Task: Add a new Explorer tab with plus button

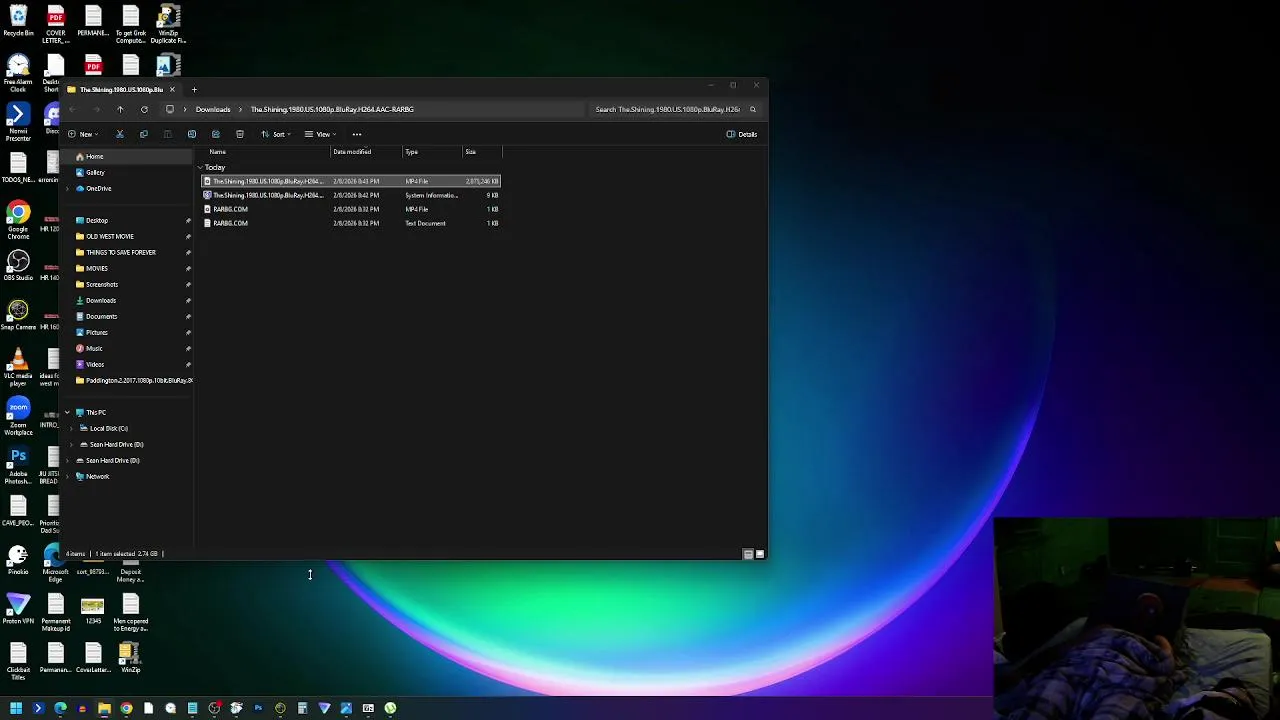Action: 194,89
